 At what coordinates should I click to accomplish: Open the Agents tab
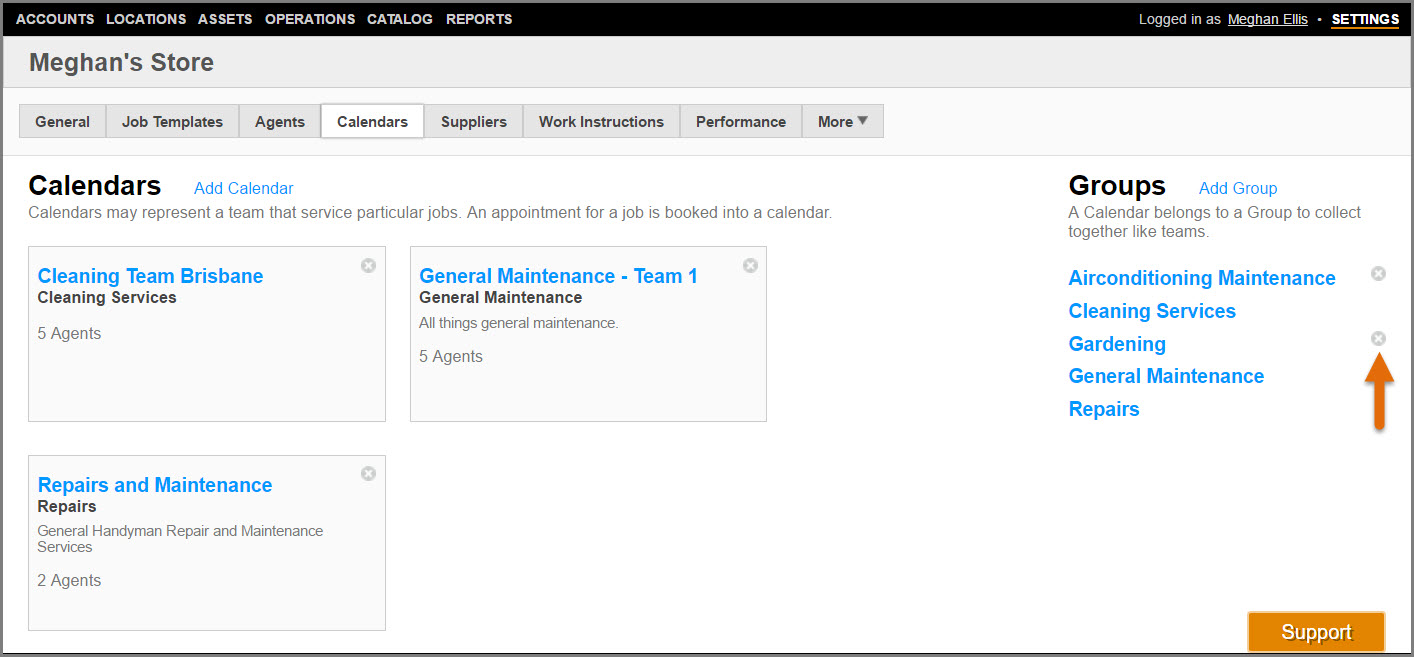(x=279, y=121)
